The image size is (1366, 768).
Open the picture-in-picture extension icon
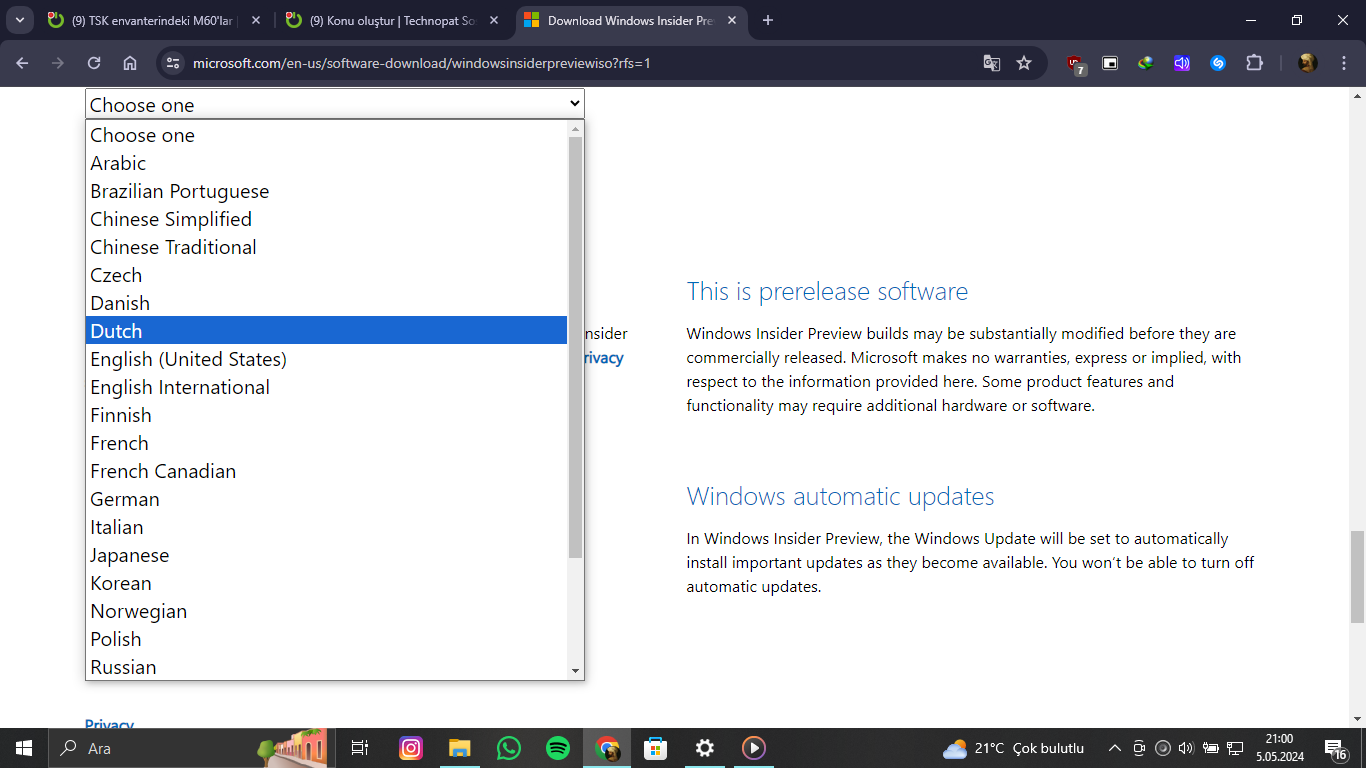pos(1110,63)
